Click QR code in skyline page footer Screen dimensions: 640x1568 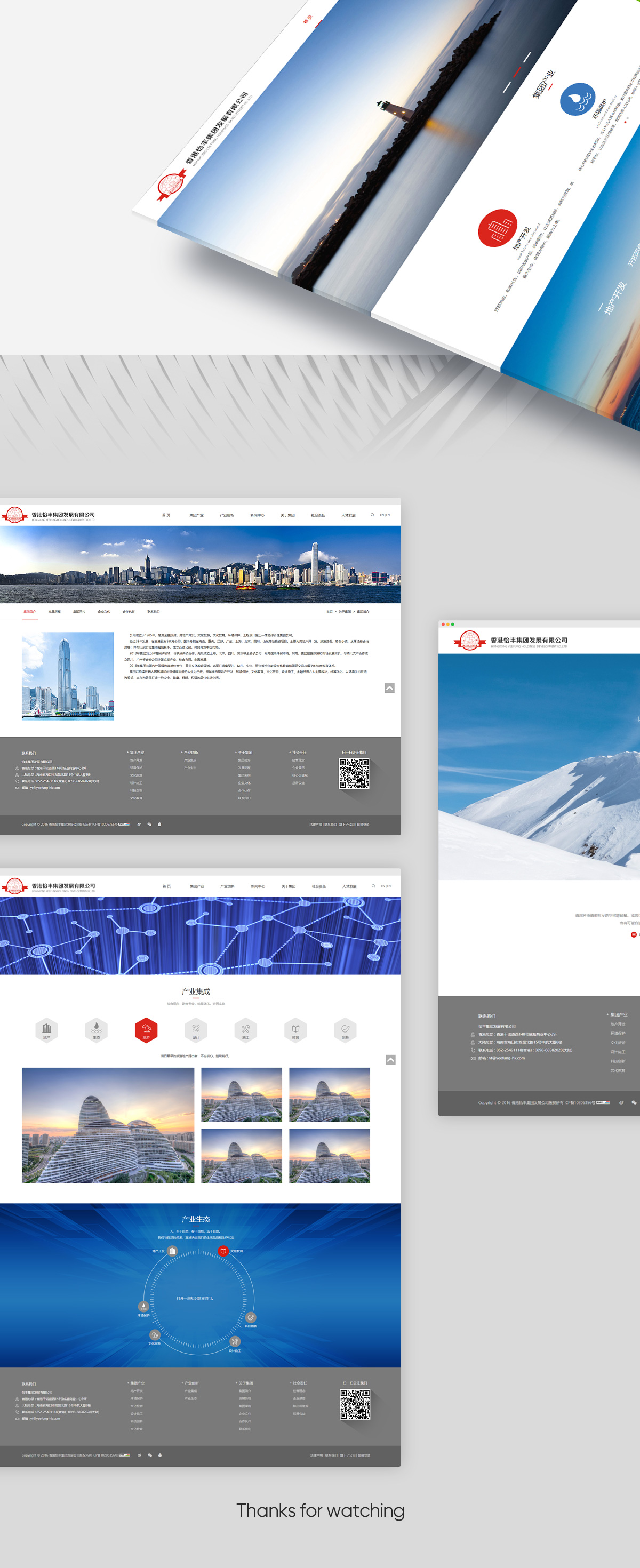[x=354, y=774]
